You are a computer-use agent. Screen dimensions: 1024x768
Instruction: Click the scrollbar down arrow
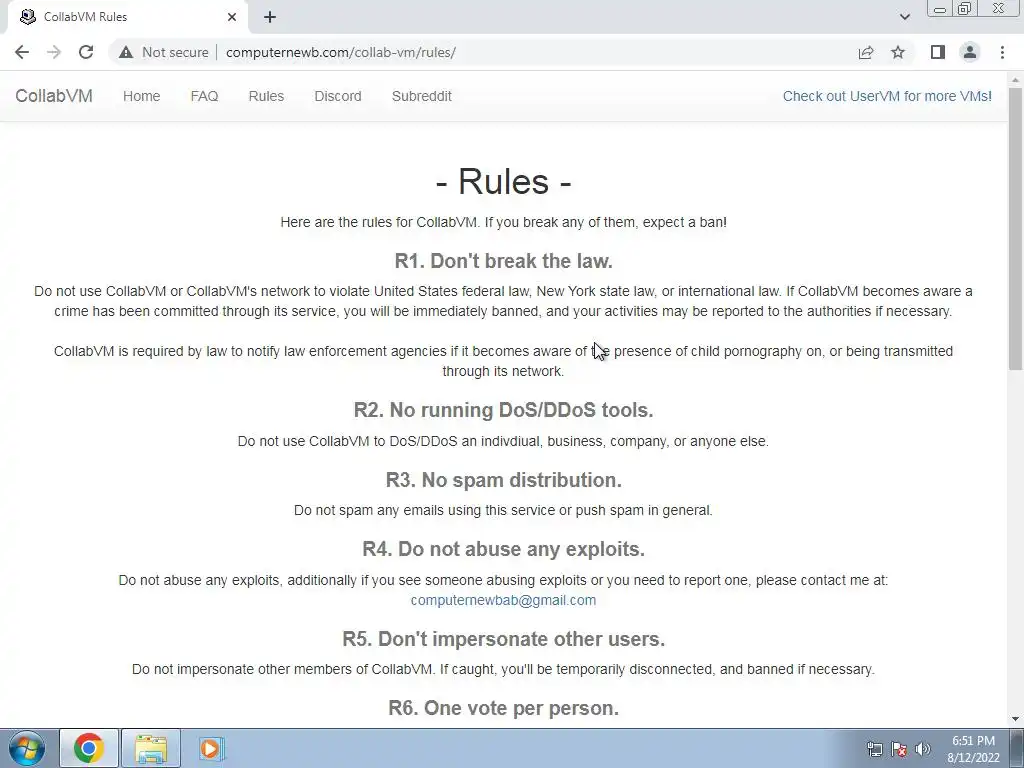point(1016,719)
